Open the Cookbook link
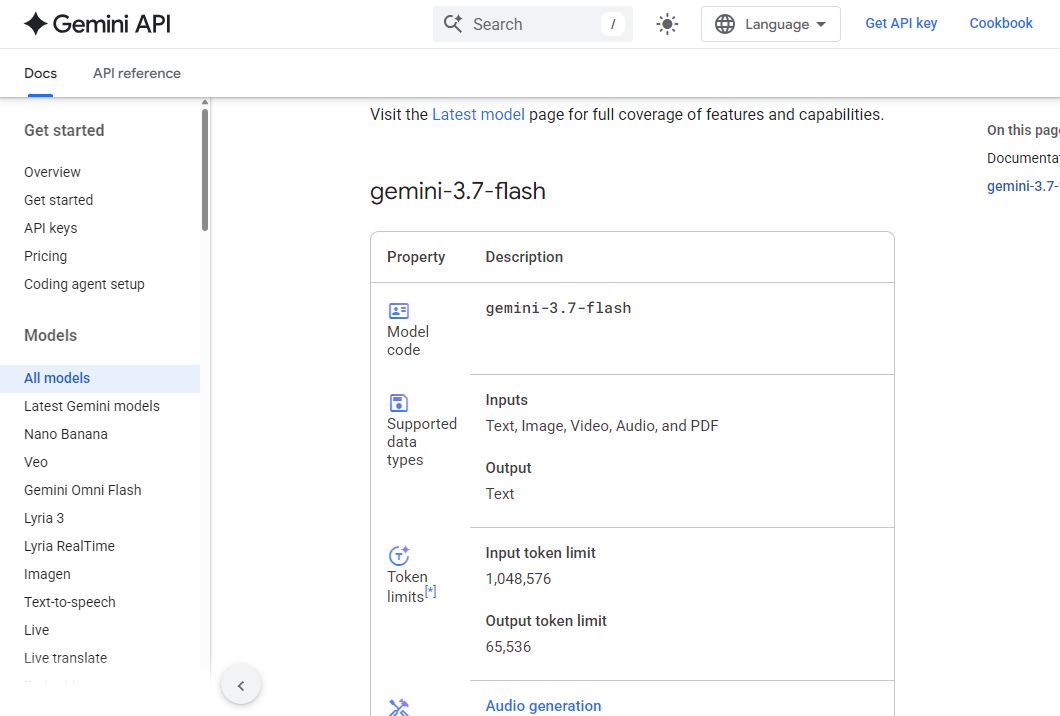Screen dimensions: 1060x716 click(x=1001, y=23)
